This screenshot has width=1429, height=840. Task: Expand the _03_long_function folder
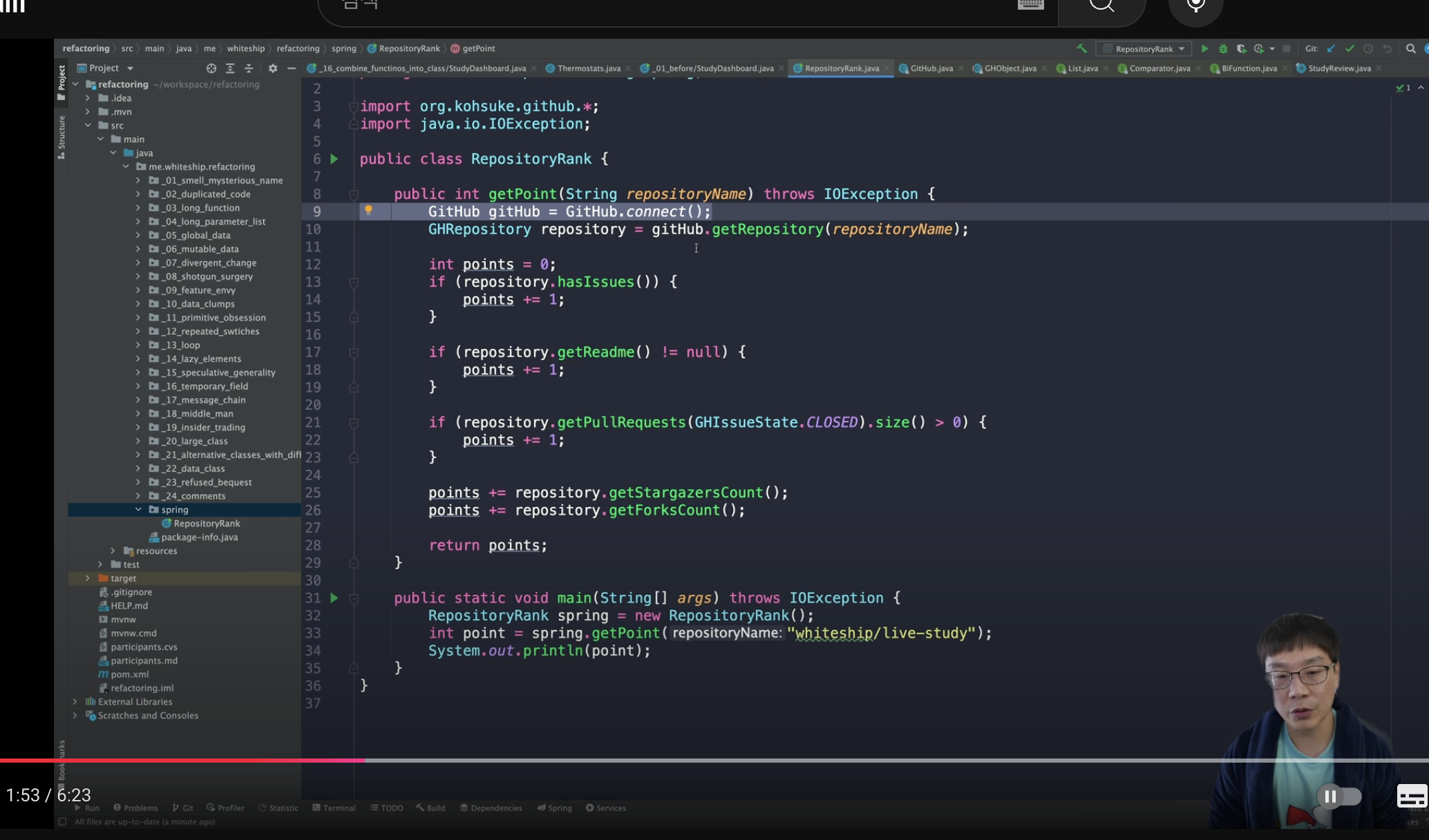pos(138,207)
